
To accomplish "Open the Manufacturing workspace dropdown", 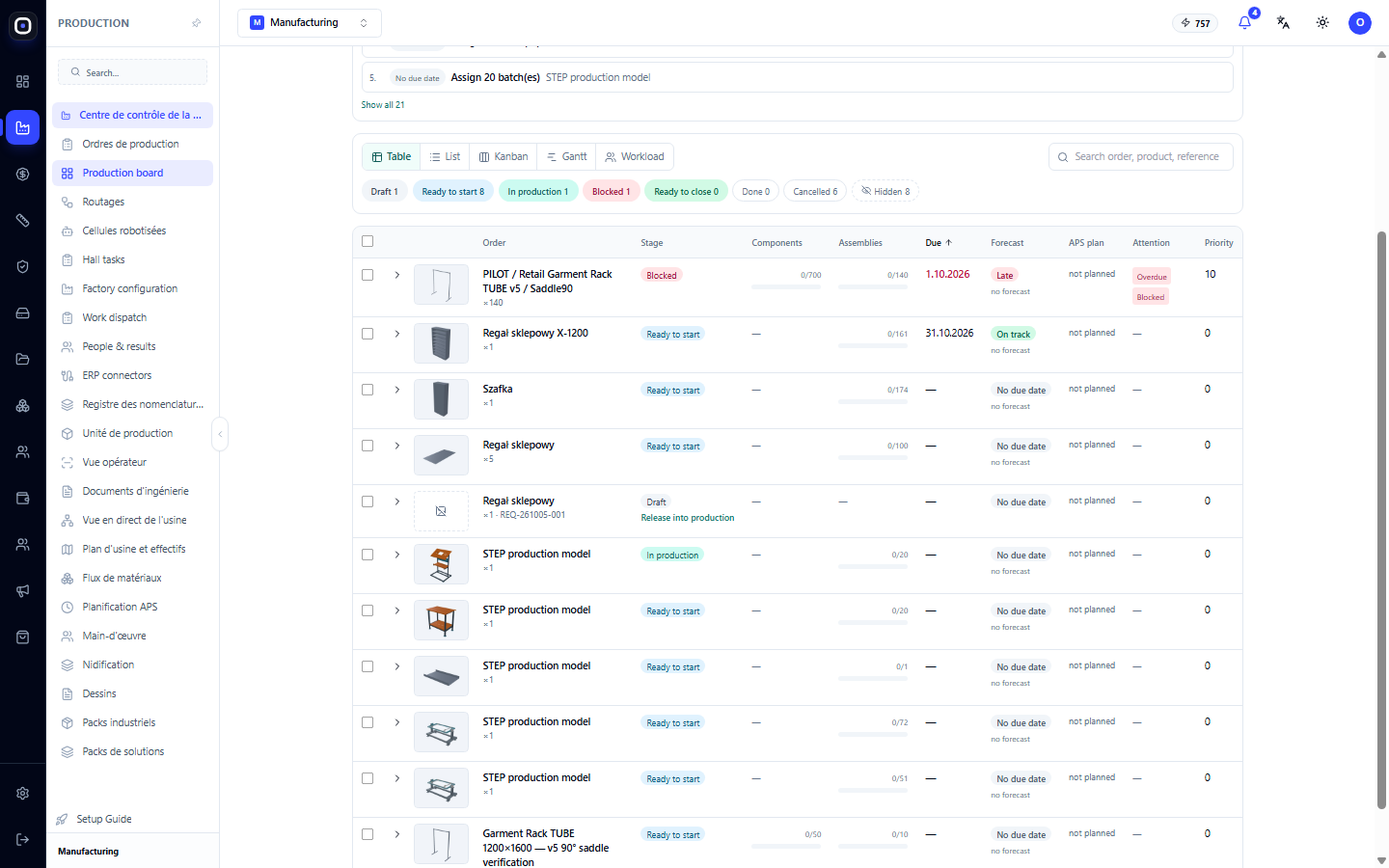I will (x=310, y=23).
